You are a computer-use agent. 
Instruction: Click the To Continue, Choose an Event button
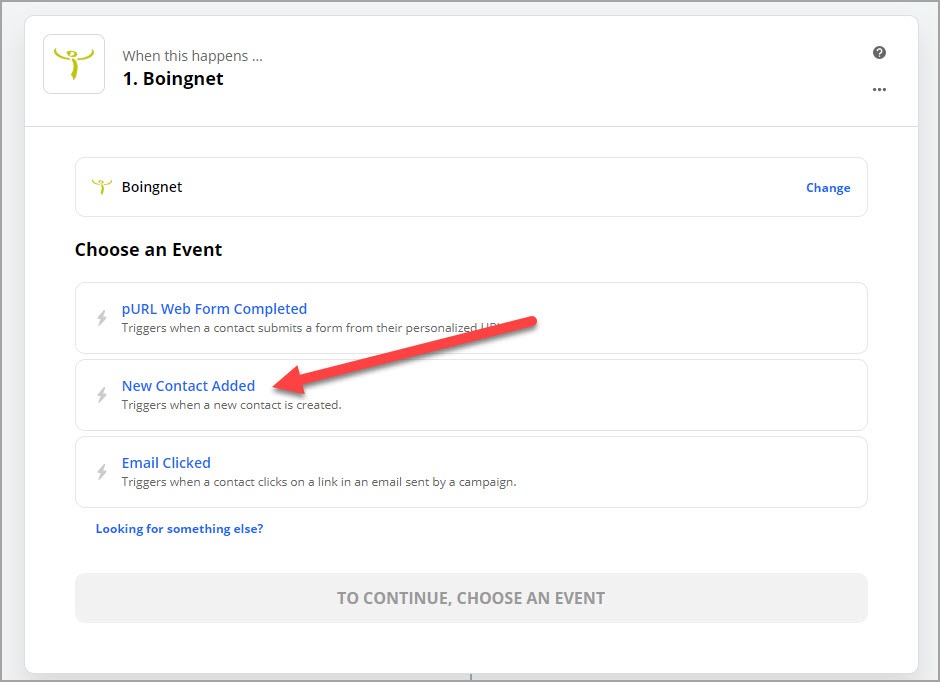tap(471, 598)
